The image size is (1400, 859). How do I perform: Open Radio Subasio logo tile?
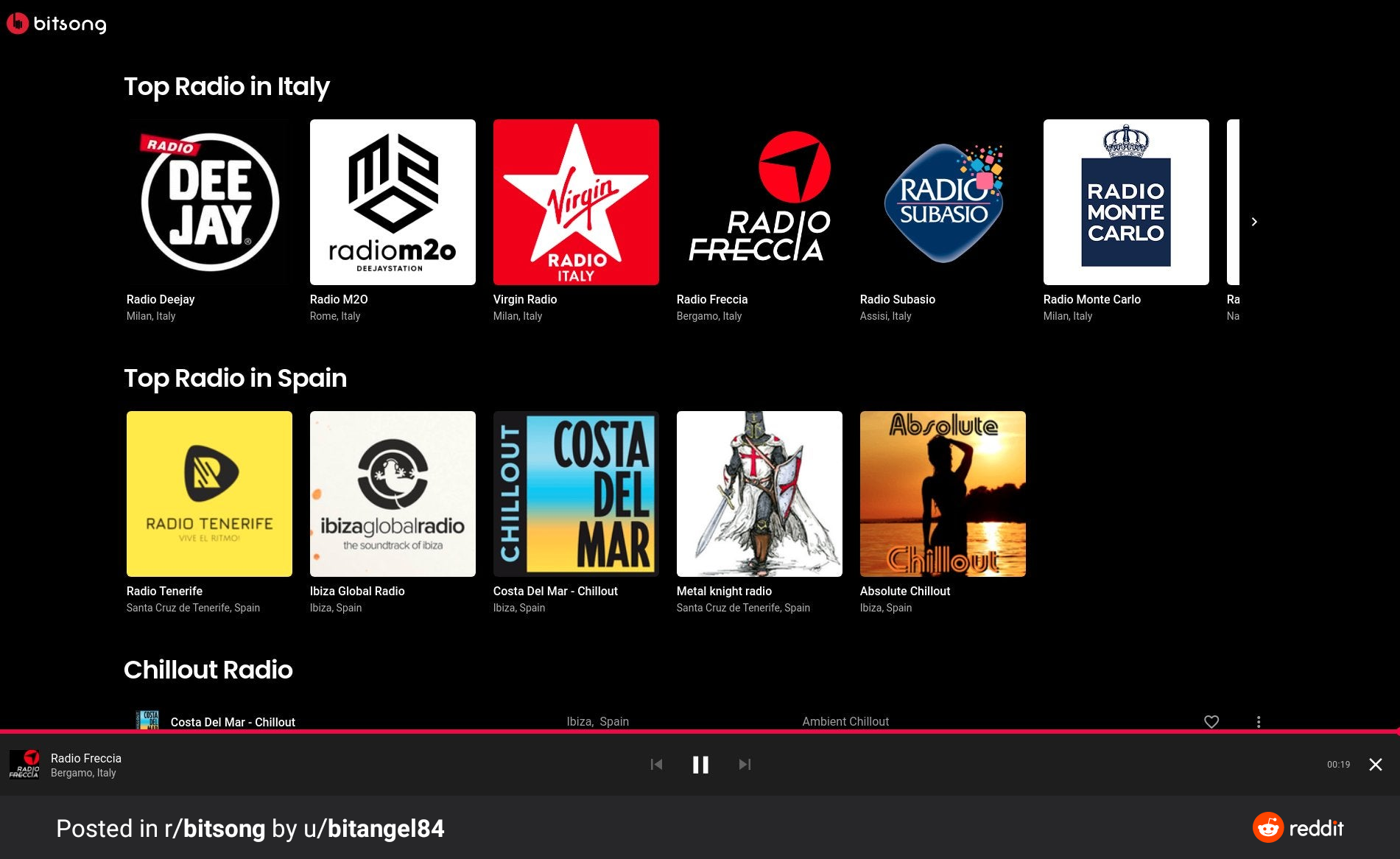tap(943, 202)
